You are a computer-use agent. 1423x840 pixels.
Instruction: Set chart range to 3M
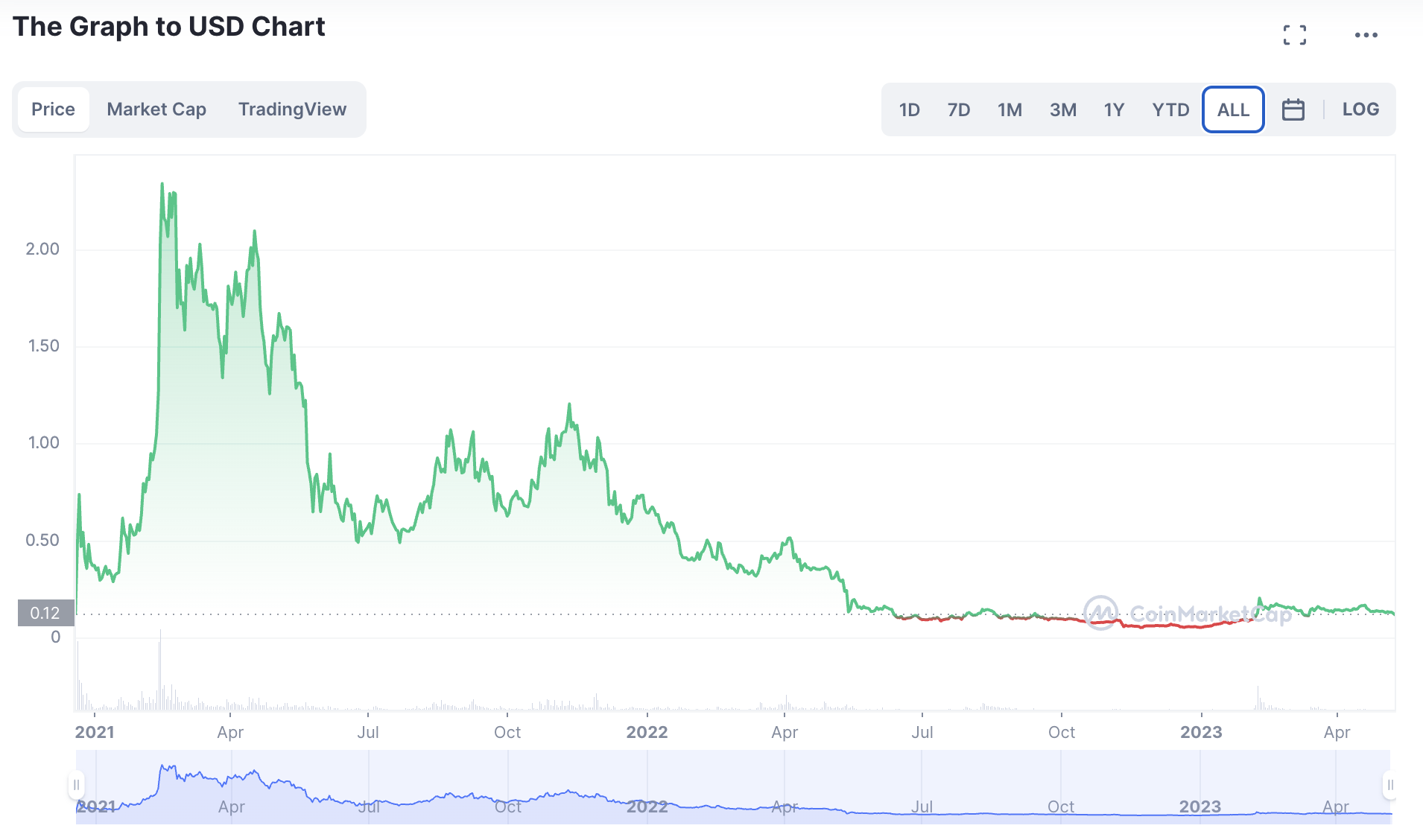point(1063,110)
